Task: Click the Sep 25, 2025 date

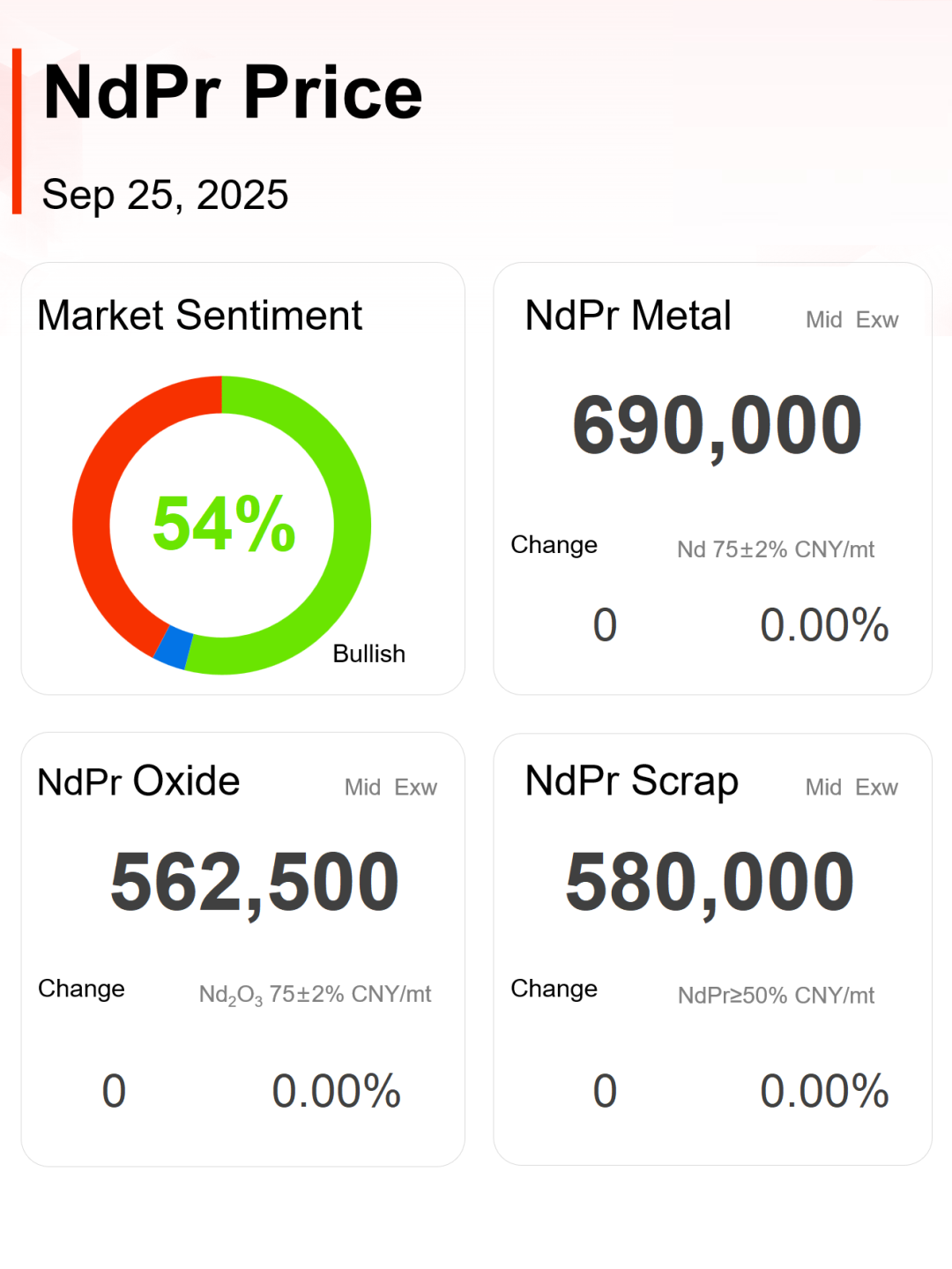Action: (165, 195)
